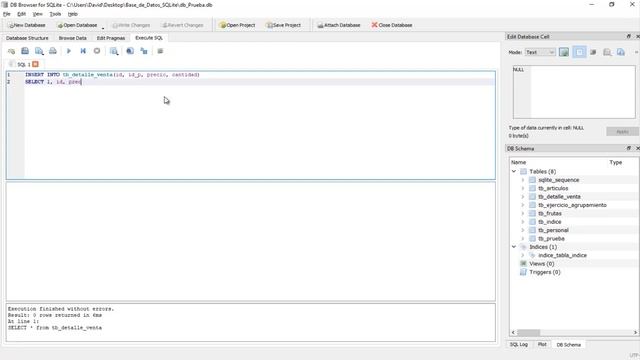Undock the DB Schema panel

[629, 148]
